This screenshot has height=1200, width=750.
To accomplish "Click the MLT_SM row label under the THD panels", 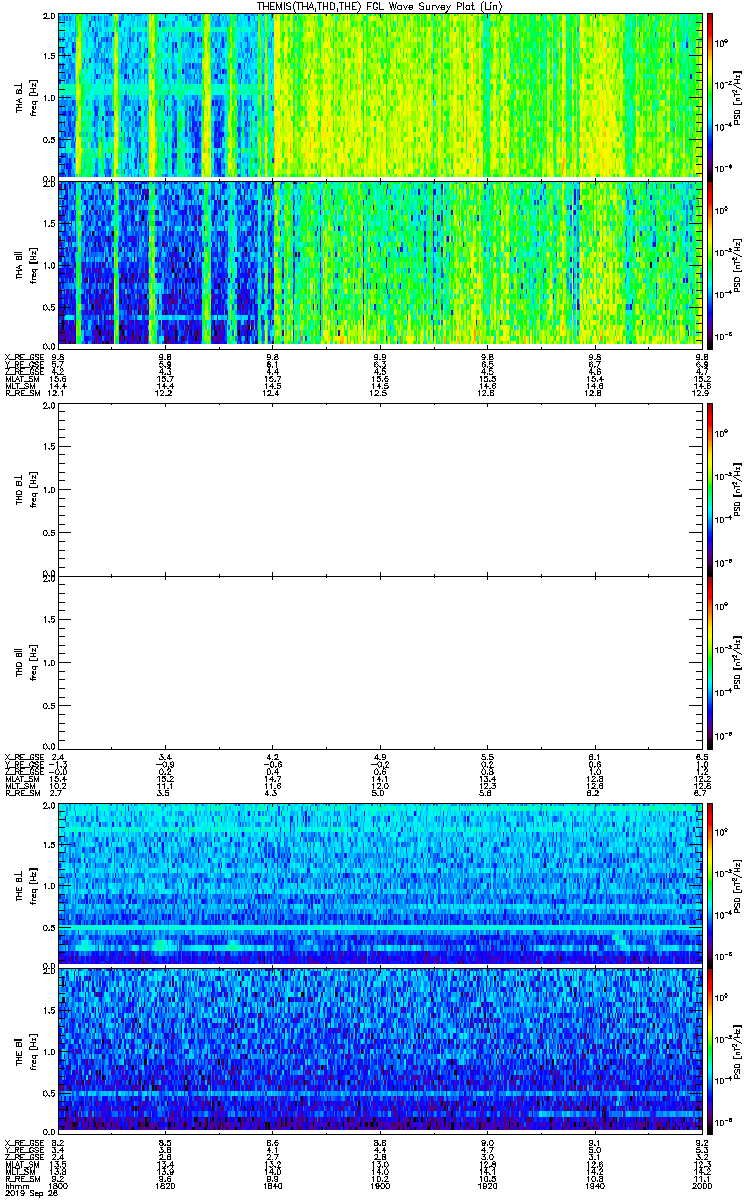I will (x=20, y=785).
